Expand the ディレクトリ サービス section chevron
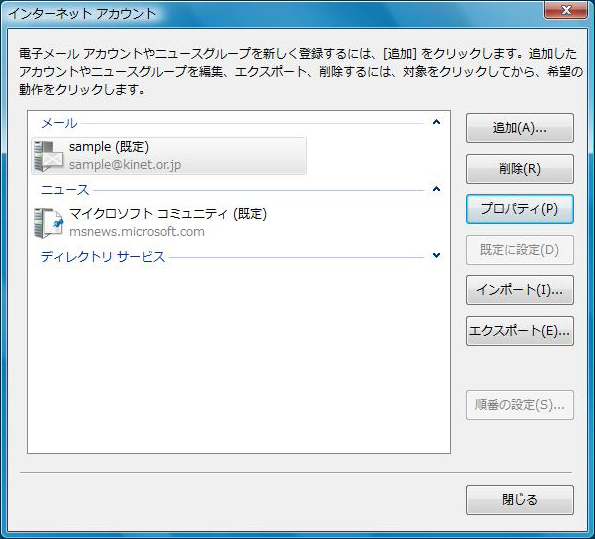 436,255
